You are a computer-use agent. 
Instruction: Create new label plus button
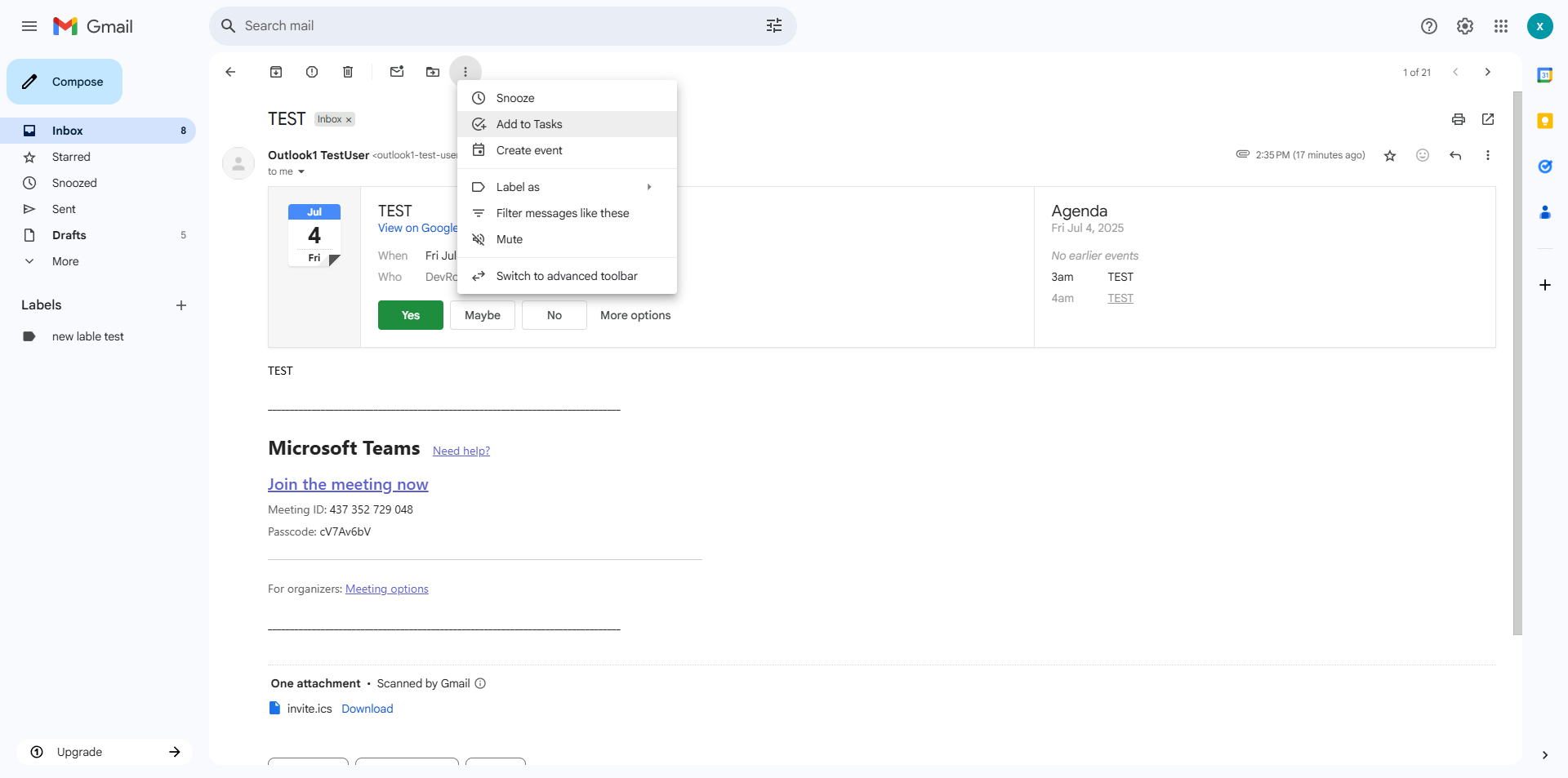pos(181,305)
